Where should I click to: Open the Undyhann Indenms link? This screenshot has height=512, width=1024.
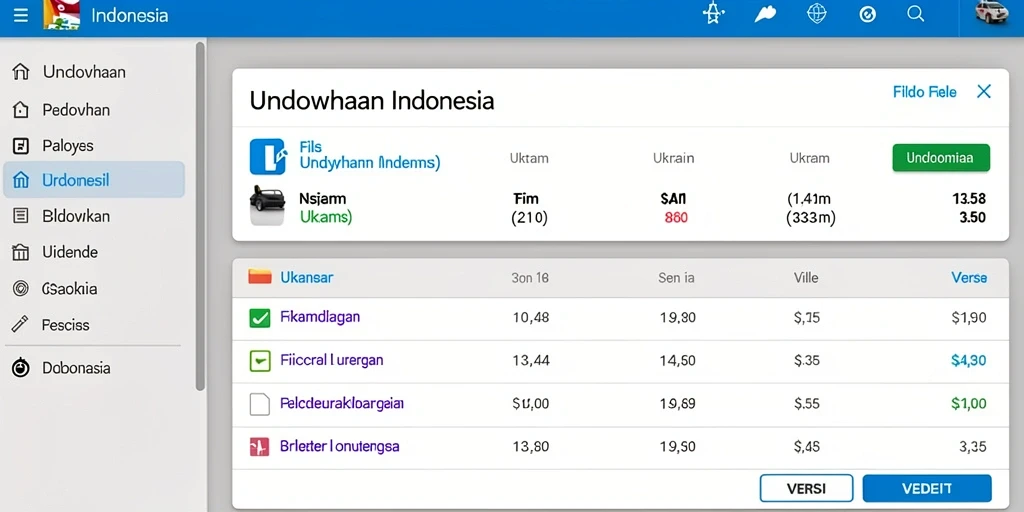(370, 163)
